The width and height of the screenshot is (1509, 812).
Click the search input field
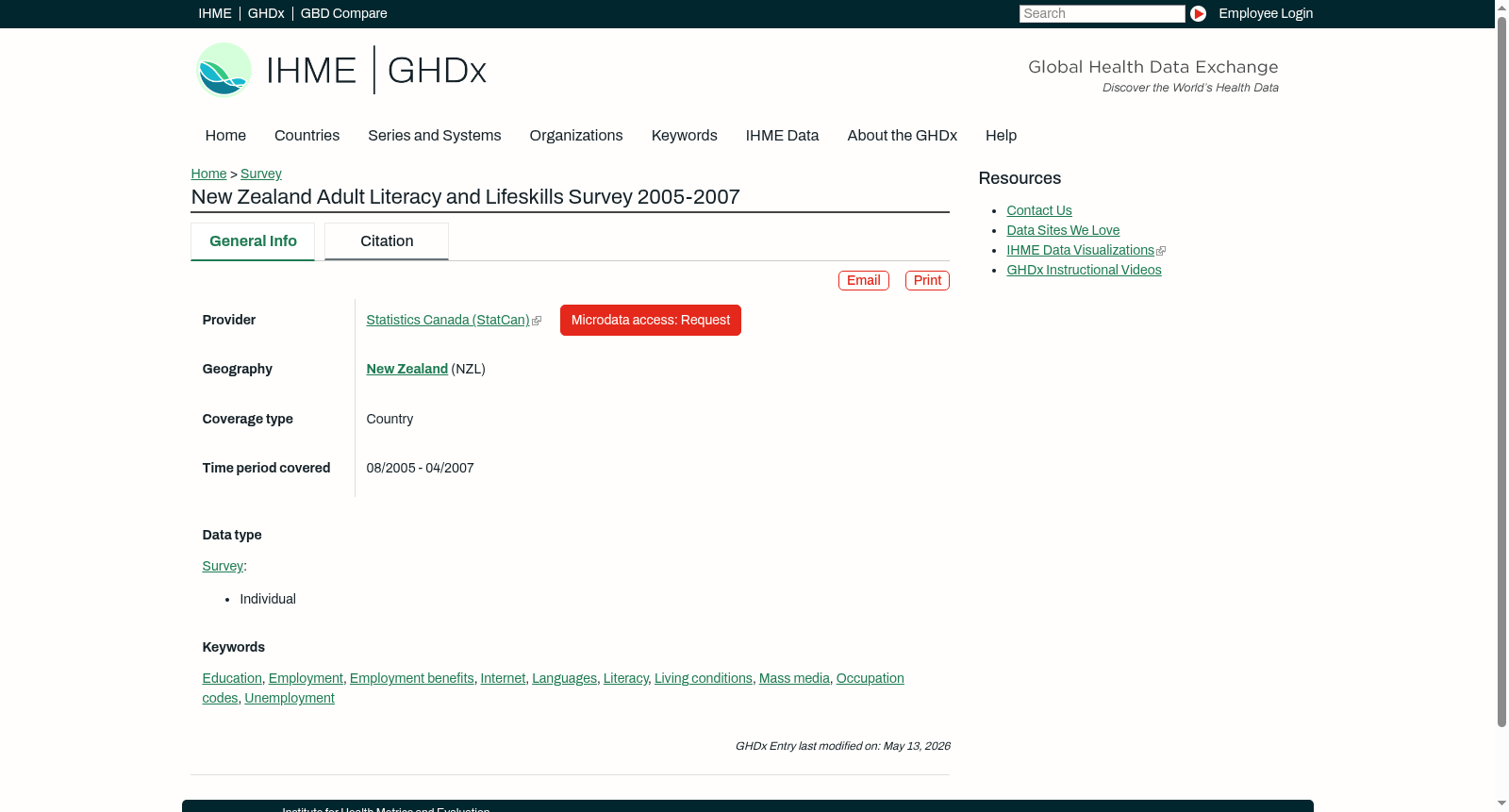click(x=1102, y=13)
